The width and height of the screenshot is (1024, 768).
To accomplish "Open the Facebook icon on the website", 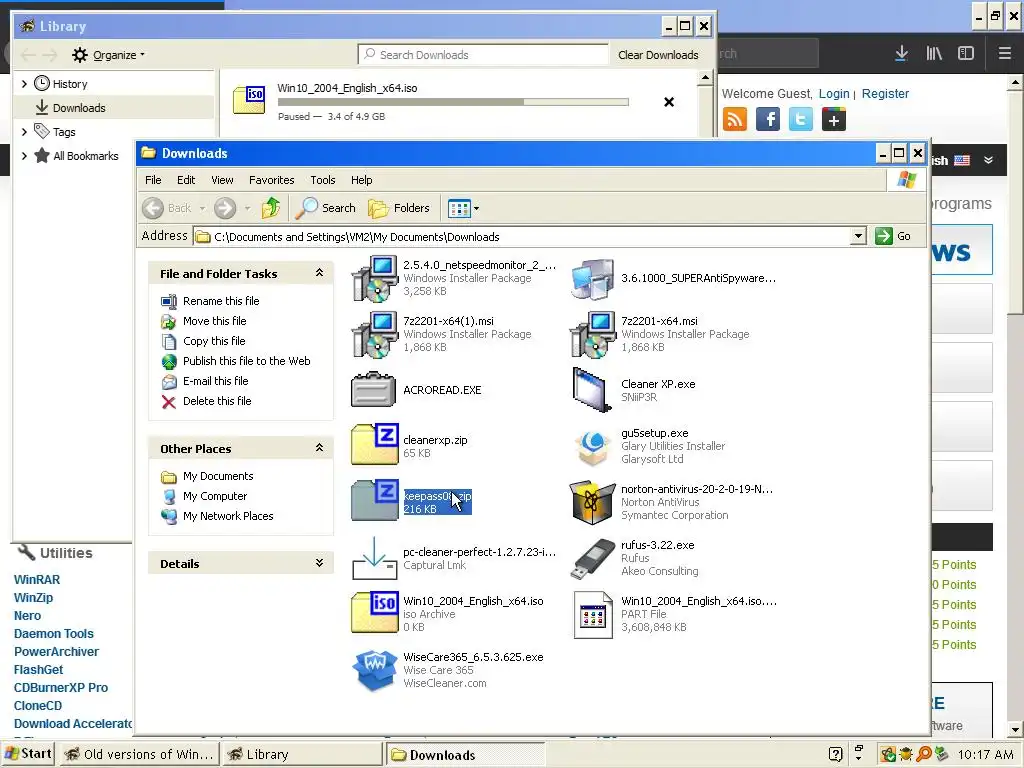I will coord(768,120).
